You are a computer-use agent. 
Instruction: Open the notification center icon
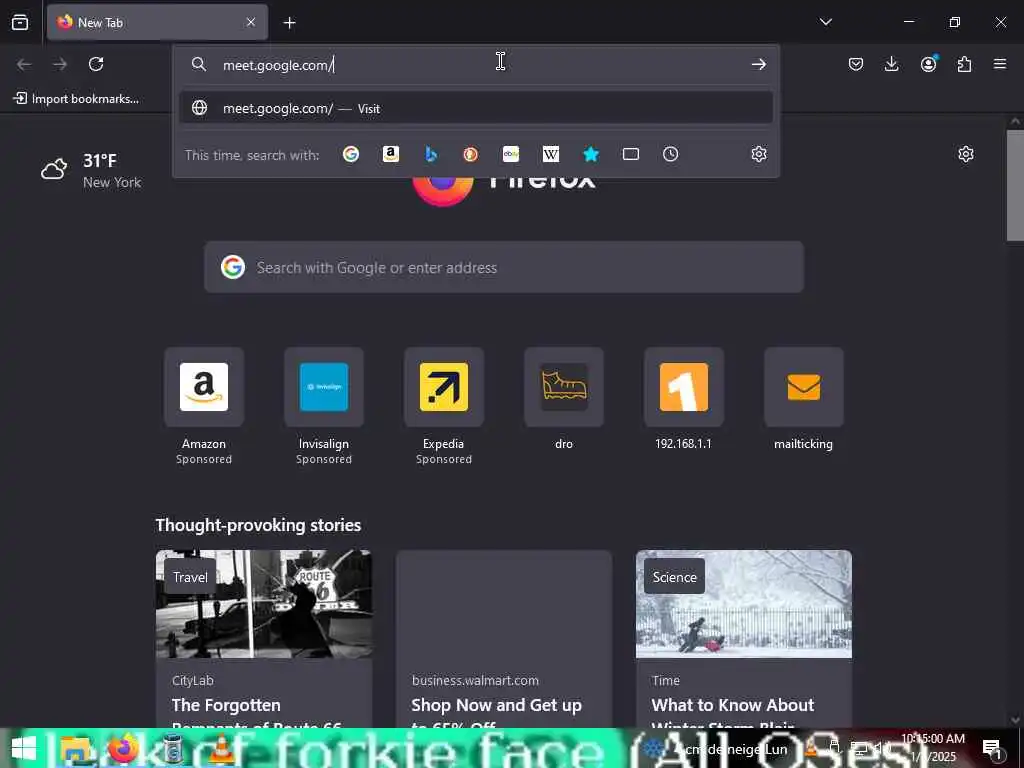tap(992, 748)
